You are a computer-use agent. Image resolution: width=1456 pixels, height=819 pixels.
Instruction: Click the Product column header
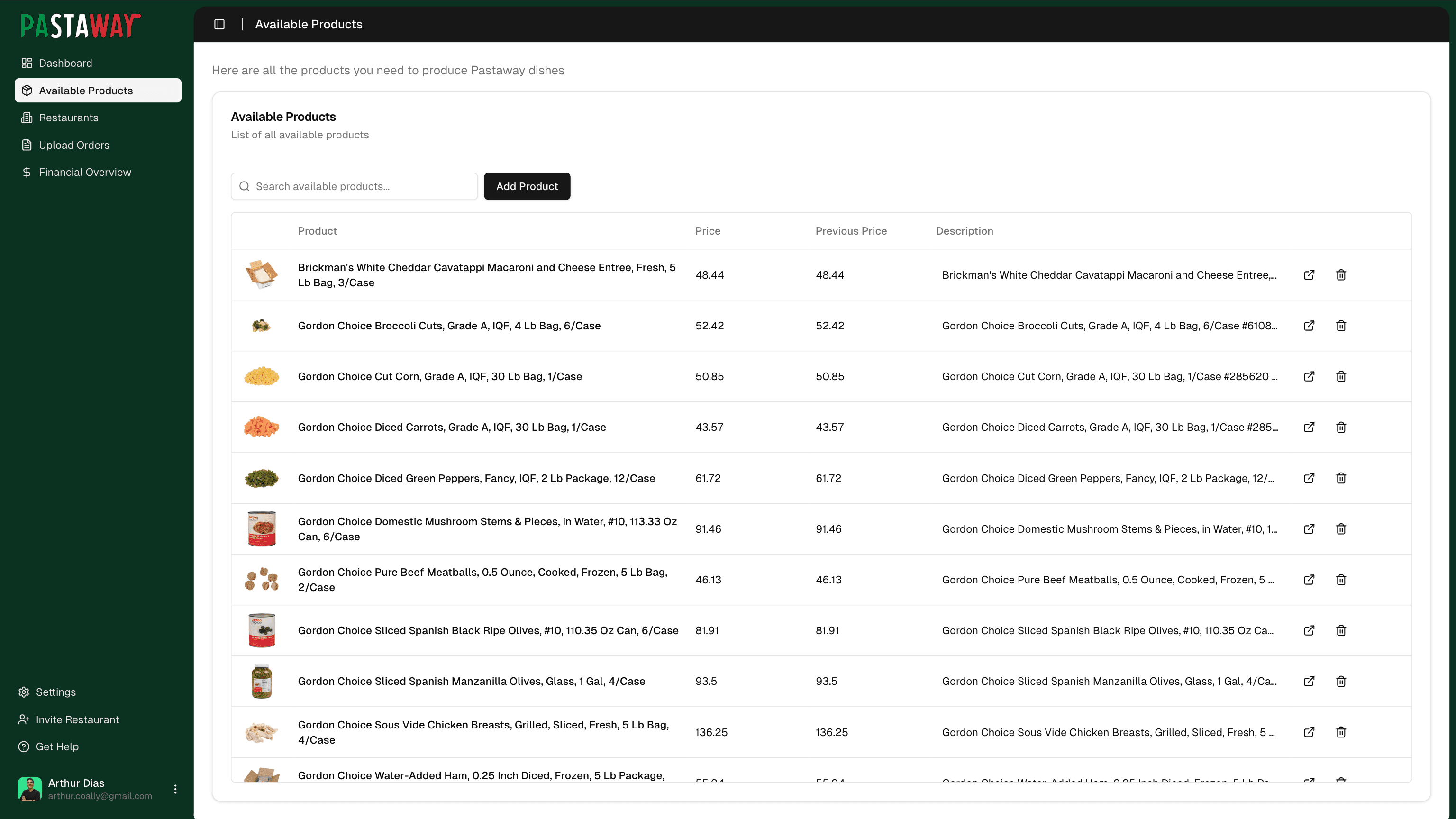click(317, 231)
